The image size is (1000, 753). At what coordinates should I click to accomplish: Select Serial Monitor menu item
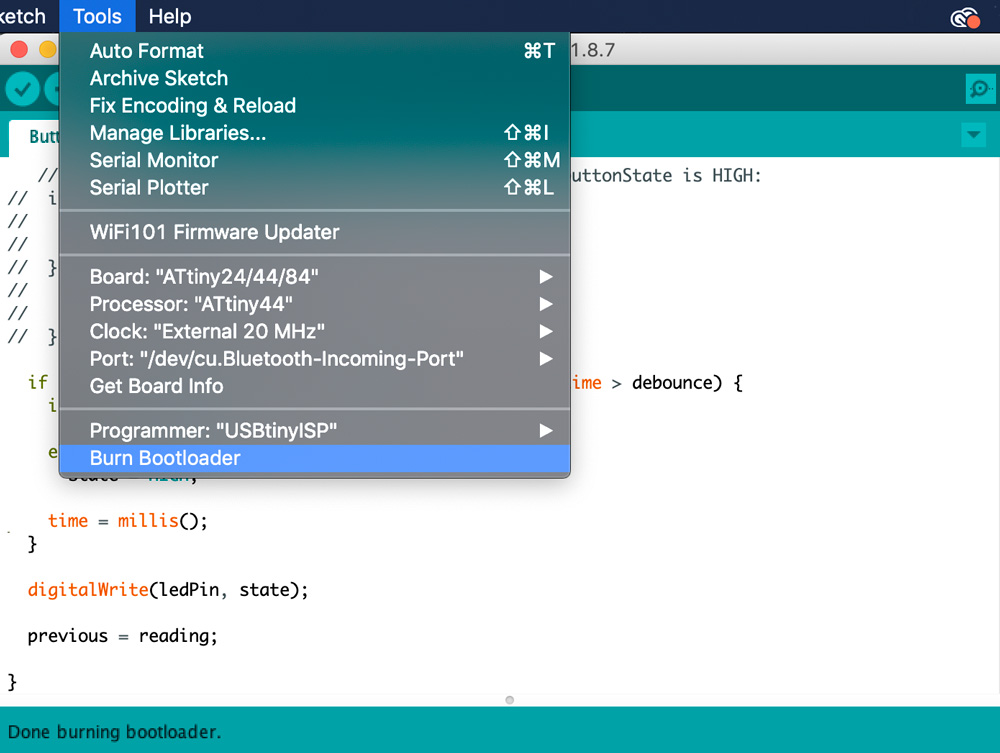[314, 161]
